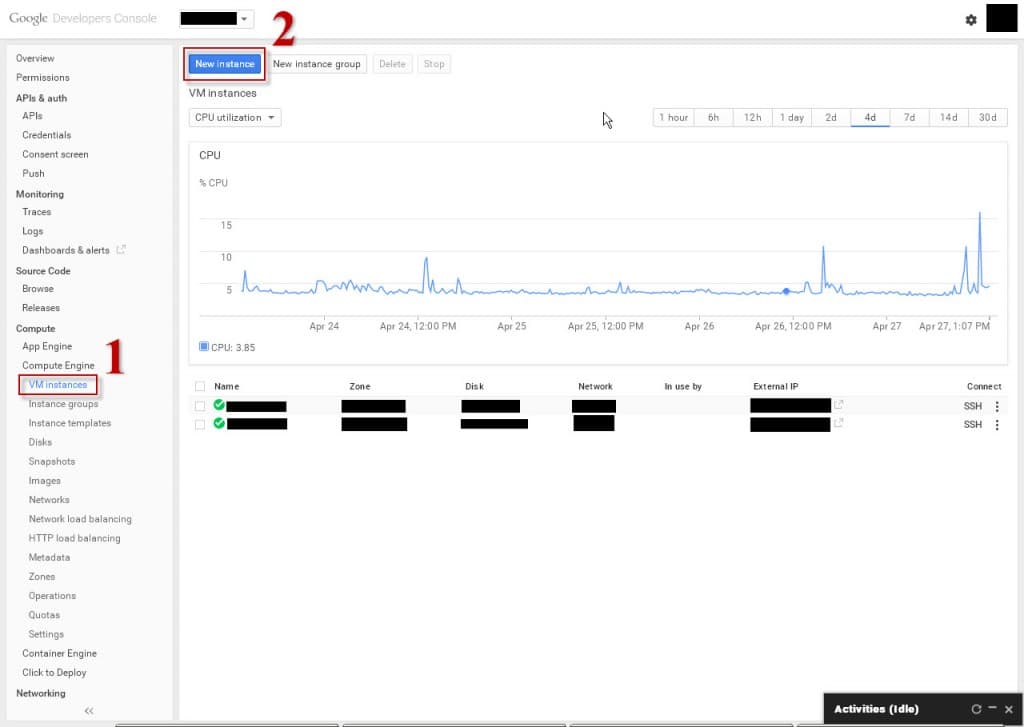Toggle the select-all instances checkbox
The width and height of the screenshot is (1024, 727).
[200, 386]
